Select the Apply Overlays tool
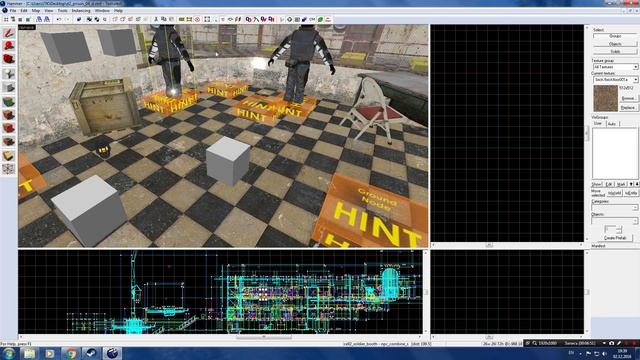The image size is (640, 360). pyautogui.click(x=9, y=142)
